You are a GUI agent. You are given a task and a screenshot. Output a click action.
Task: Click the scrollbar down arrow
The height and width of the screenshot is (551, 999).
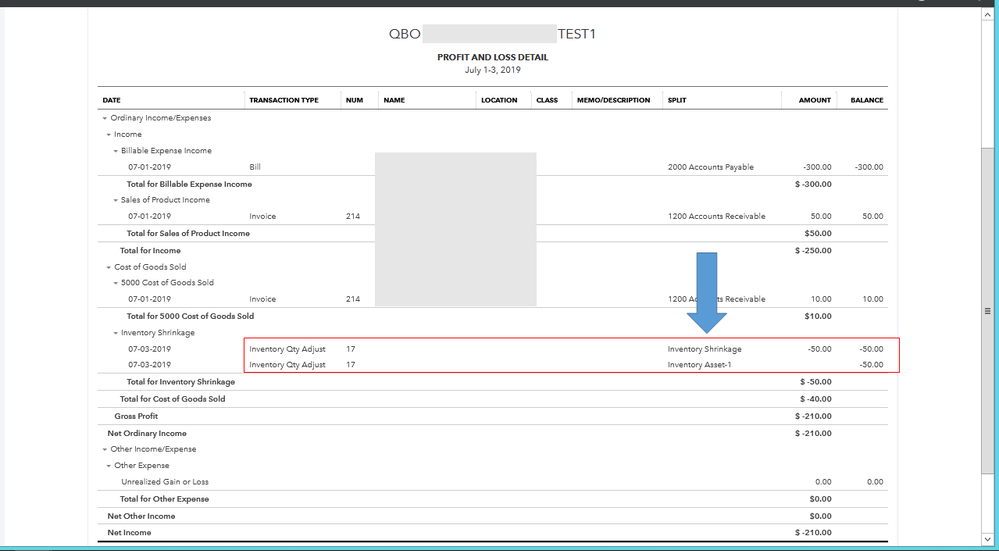tap(988, 540)
